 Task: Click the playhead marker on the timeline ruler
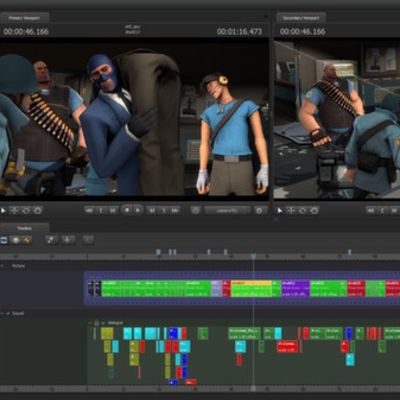(253, 256)
